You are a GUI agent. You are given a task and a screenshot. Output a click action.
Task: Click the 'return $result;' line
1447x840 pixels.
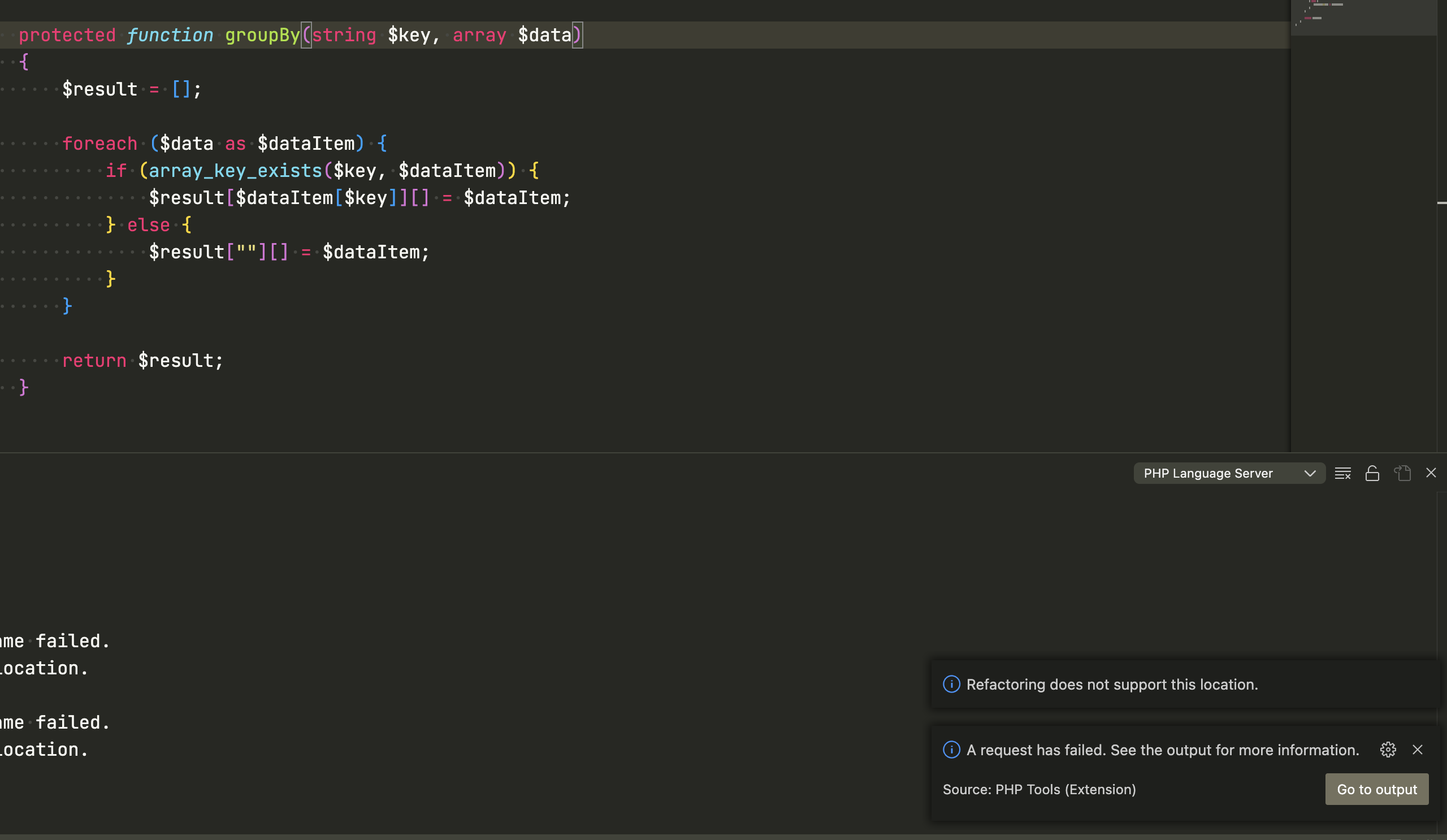coord(142,361)
